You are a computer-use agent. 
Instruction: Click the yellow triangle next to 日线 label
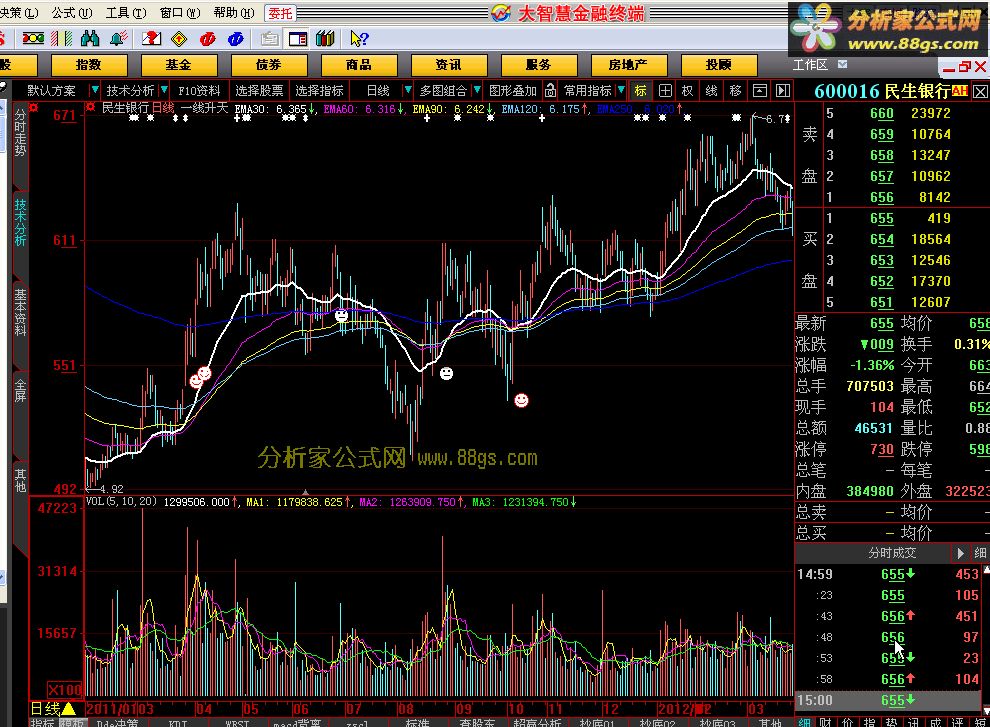click(x=68, y=708)
